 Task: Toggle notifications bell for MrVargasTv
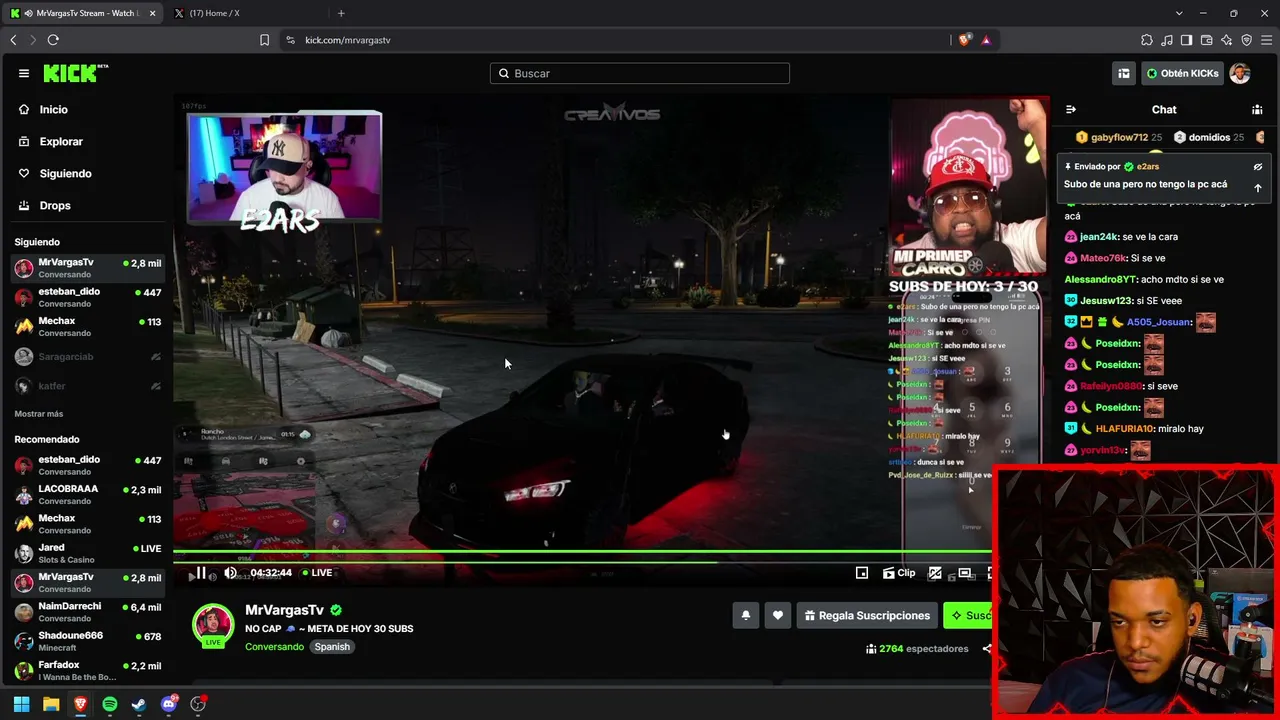coord(745,615)
